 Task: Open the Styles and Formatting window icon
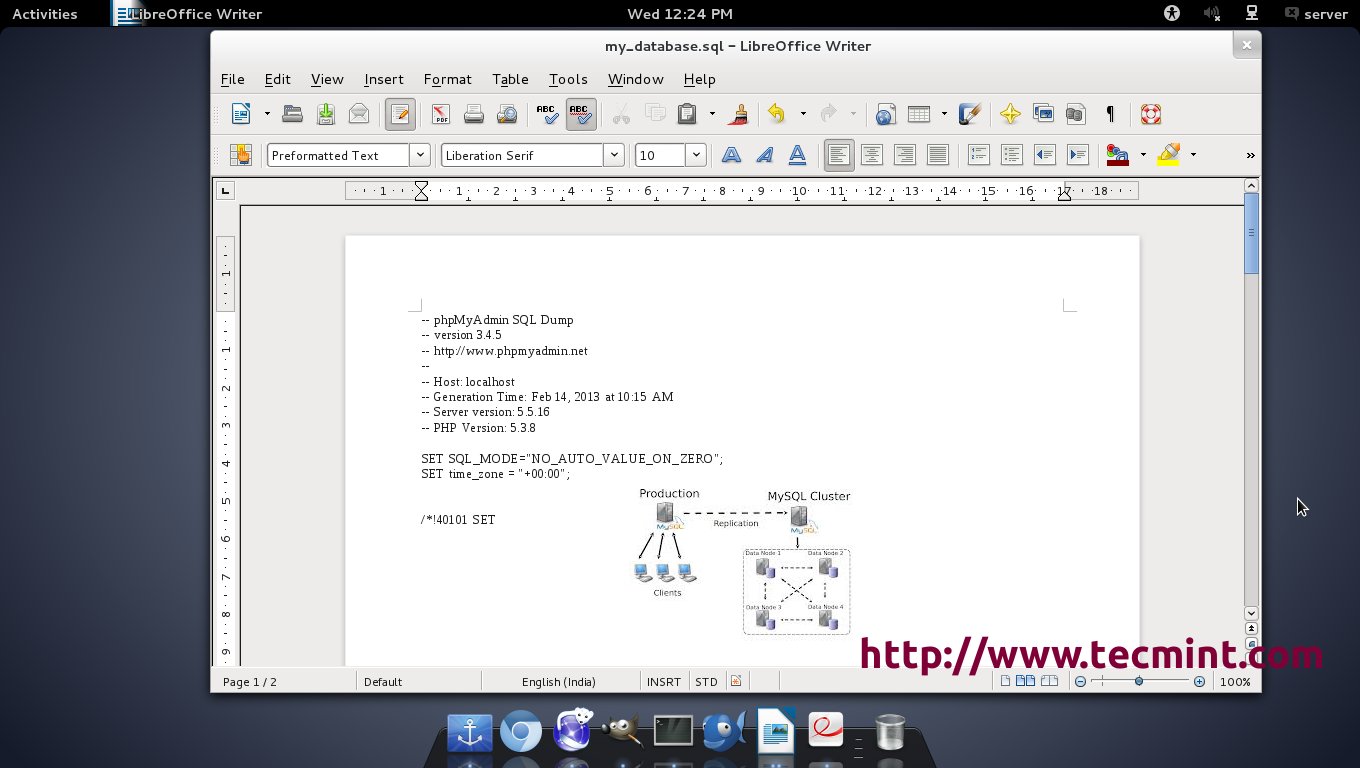coord(241,155)
